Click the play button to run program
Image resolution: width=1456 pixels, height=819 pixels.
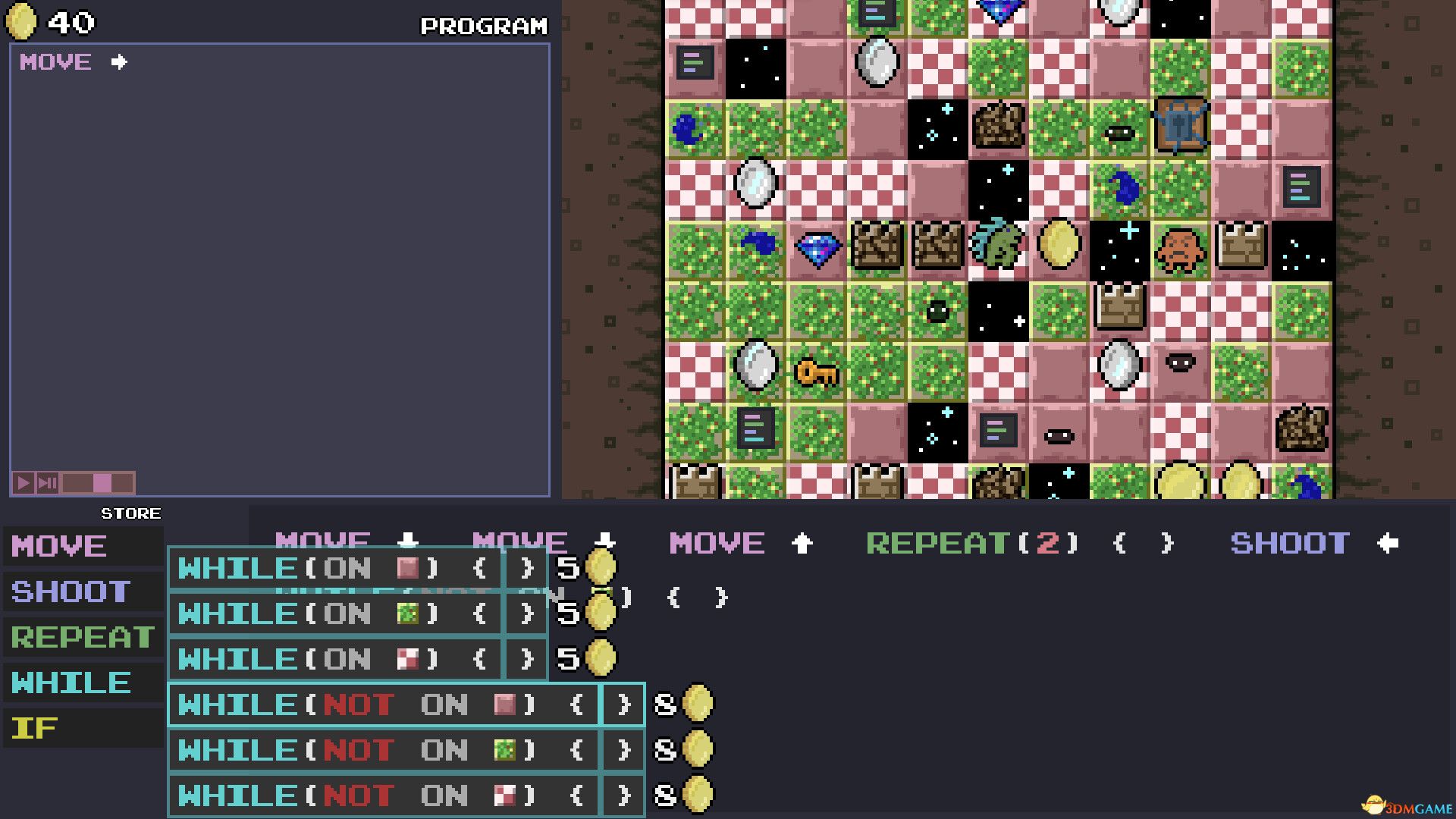coord(21,483)
